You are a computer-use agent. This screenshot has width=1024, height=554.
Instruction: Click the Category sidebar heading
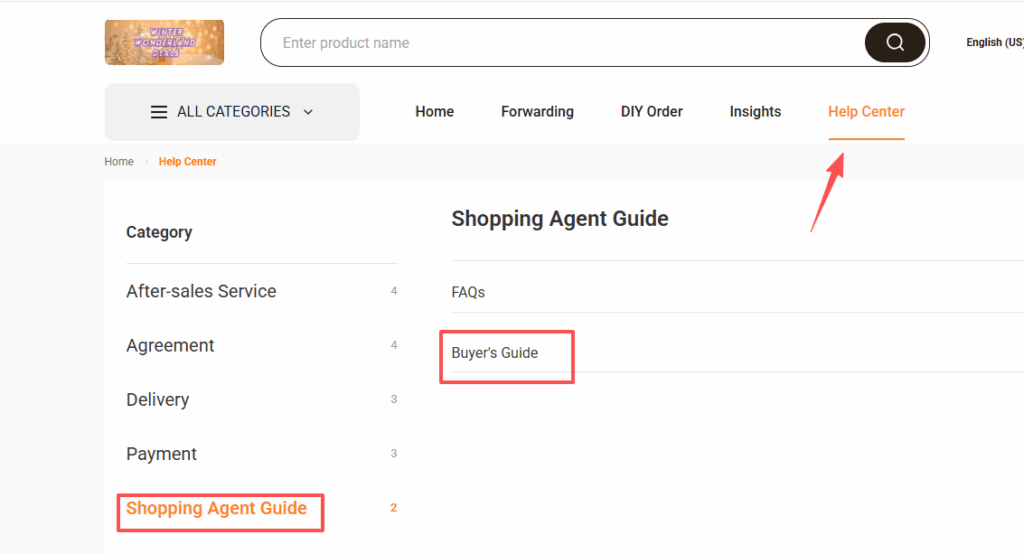[159, 232]
